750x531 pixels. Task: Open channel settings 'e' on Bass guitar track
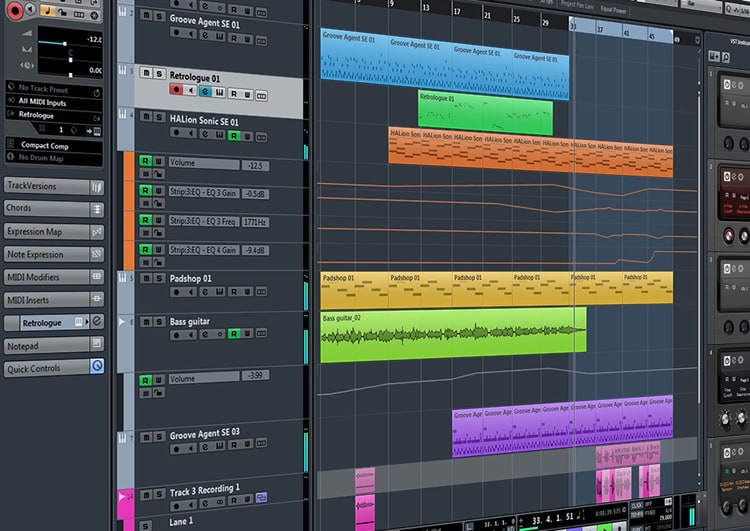coord(205,334)
